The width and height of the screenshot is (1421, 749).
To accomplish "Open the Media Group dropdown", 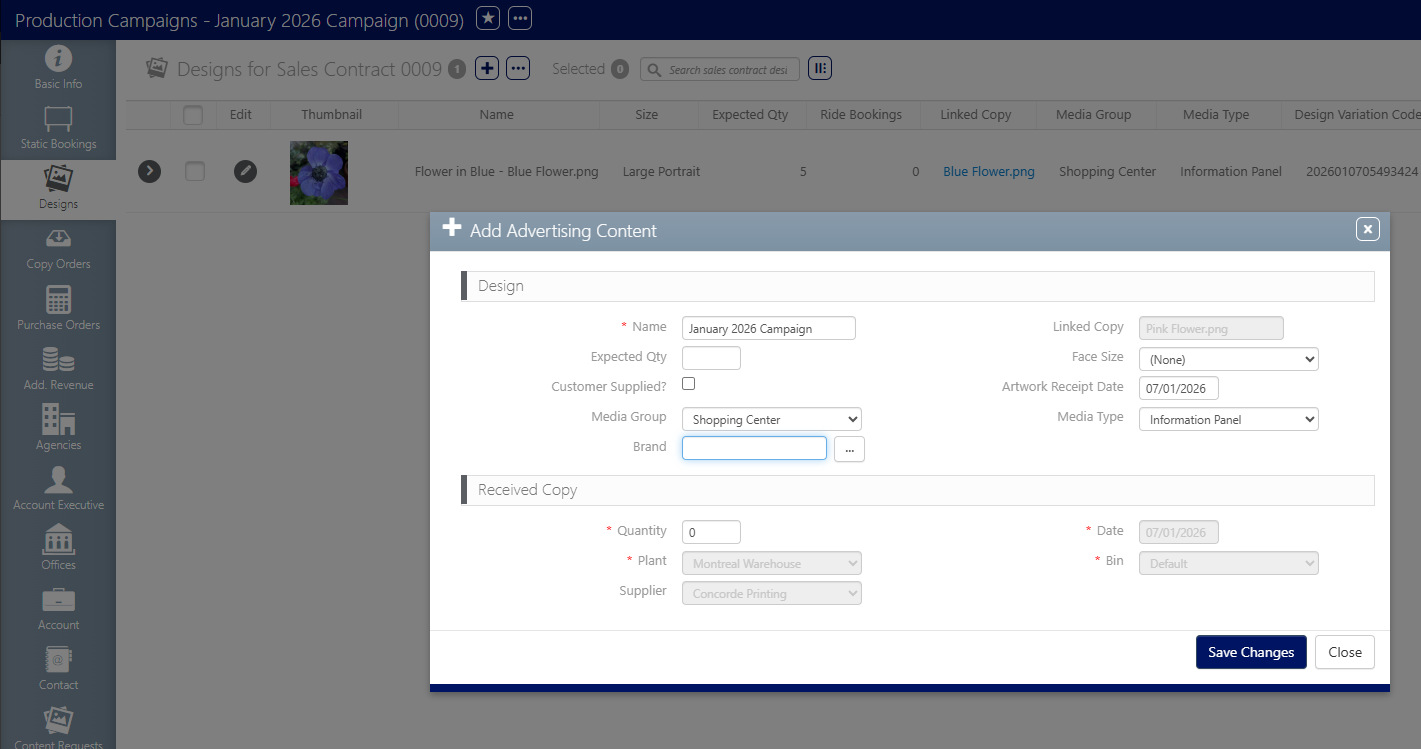I will point(771,419).
